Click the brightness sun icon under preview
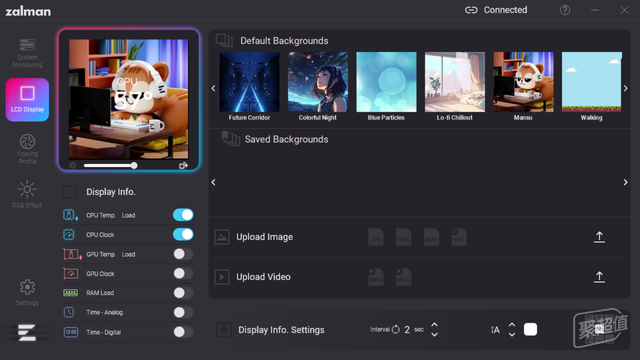The height and width of the screenshot is (360, 640). click(x=73, y=165)
